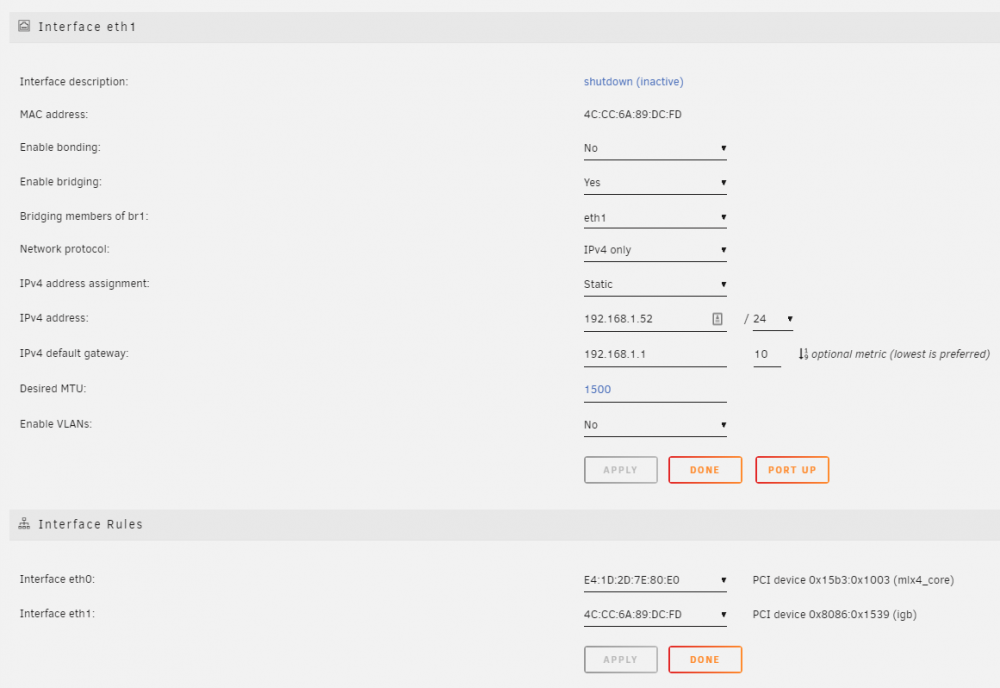Click PCI device 0x8086:0x1539 (igb) text
The image size is (1000, 688).
tap(835, 615)
